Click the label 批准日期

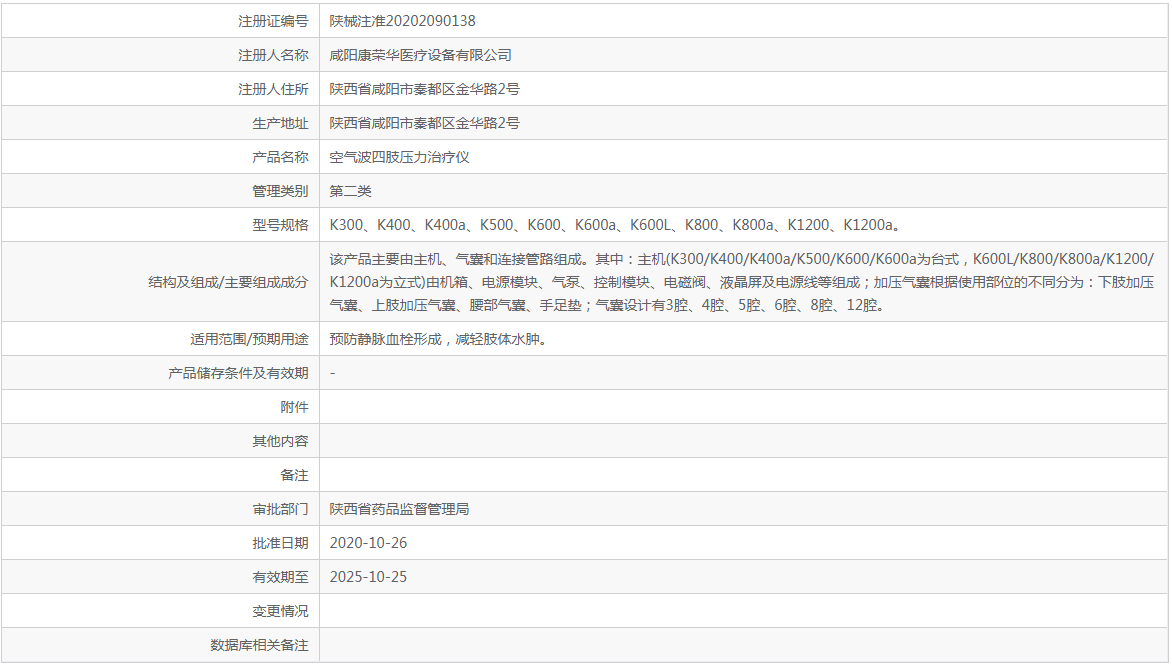(280, 543)
